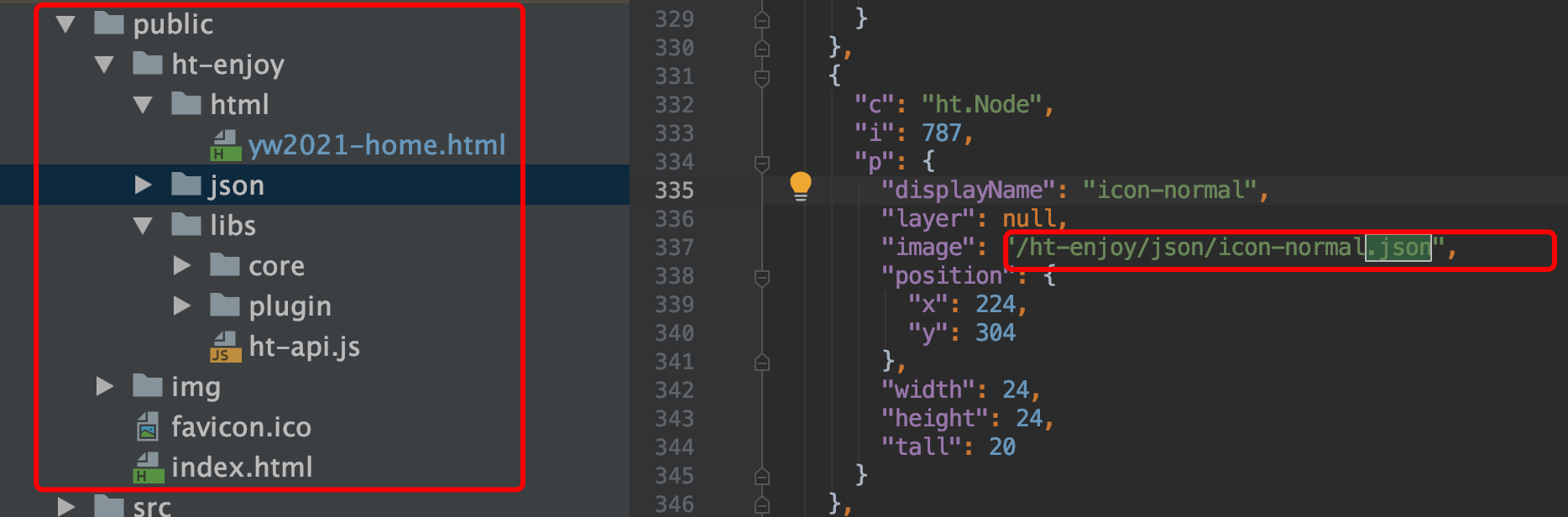The width and height of the screenshot is (1568, 517).
Task: Toggle code fold marker on line 338
Action: [762, 277]
